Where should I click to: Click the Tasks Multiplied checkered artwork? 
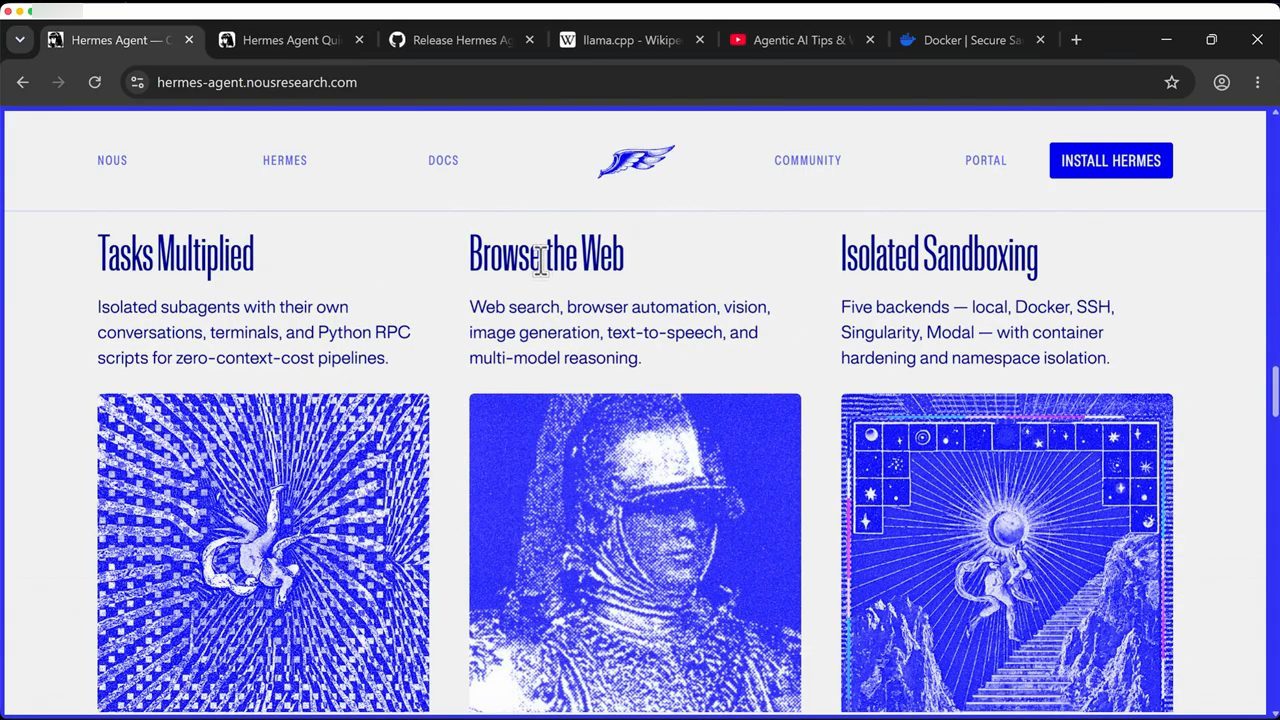click(x=263, y=552)
